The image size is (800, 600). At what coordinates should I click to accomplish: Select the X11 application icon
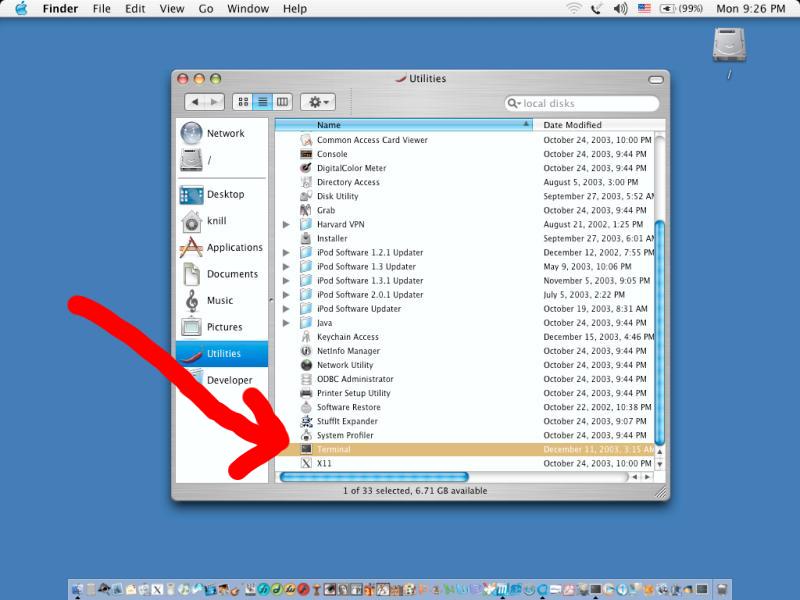pos(306,464)
